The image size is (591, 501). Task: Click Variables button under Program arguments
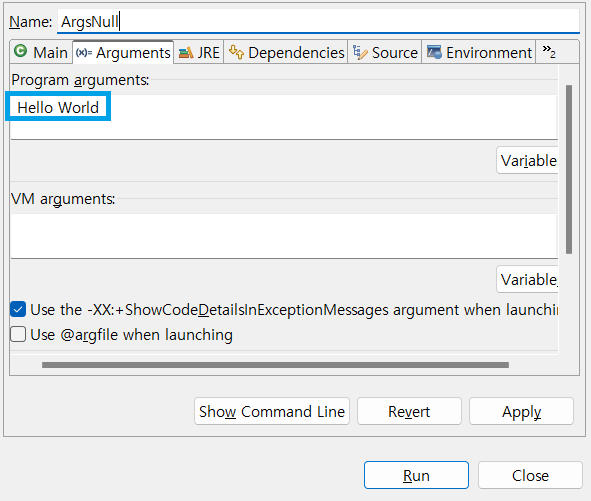pos(528,161)
